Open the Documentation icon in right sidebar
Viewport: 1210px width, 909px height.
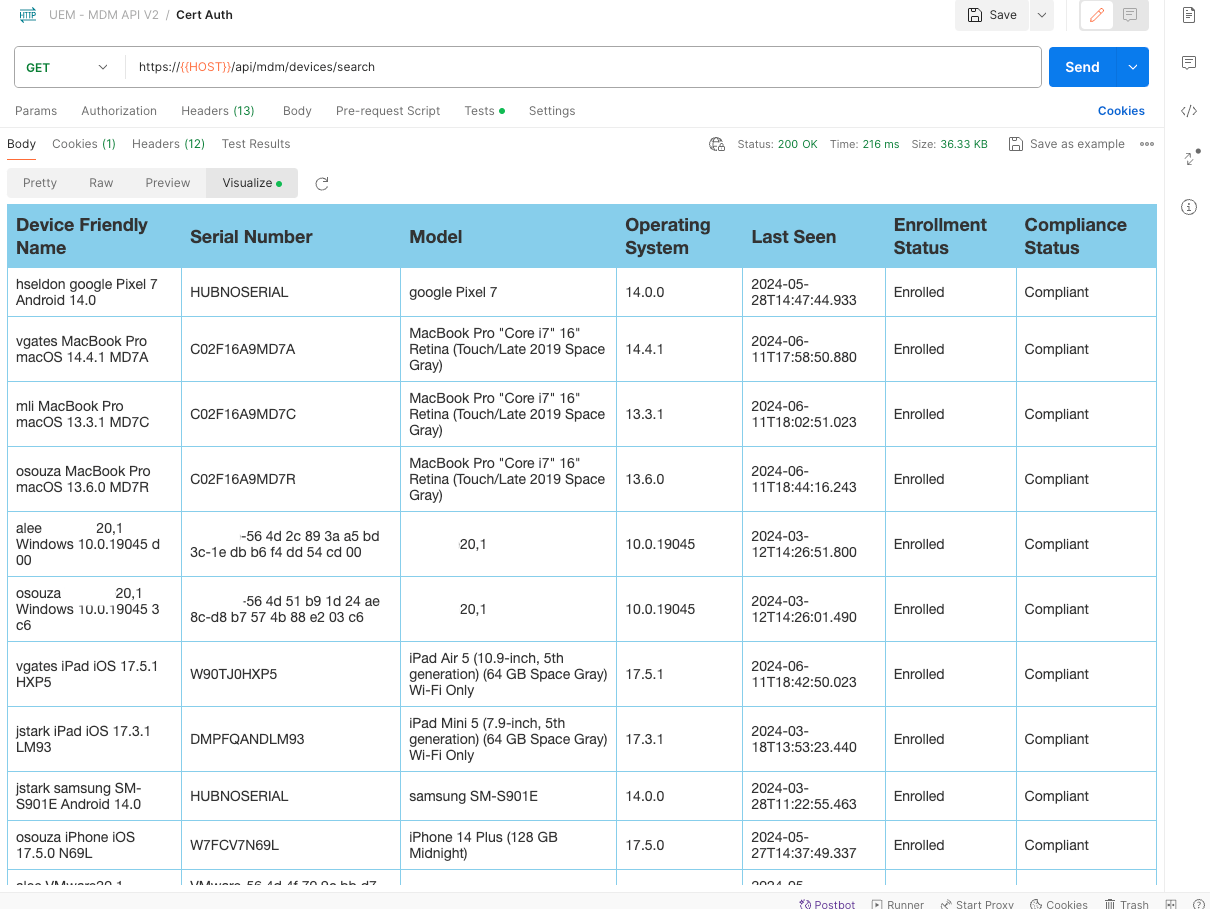point(1189,14)
